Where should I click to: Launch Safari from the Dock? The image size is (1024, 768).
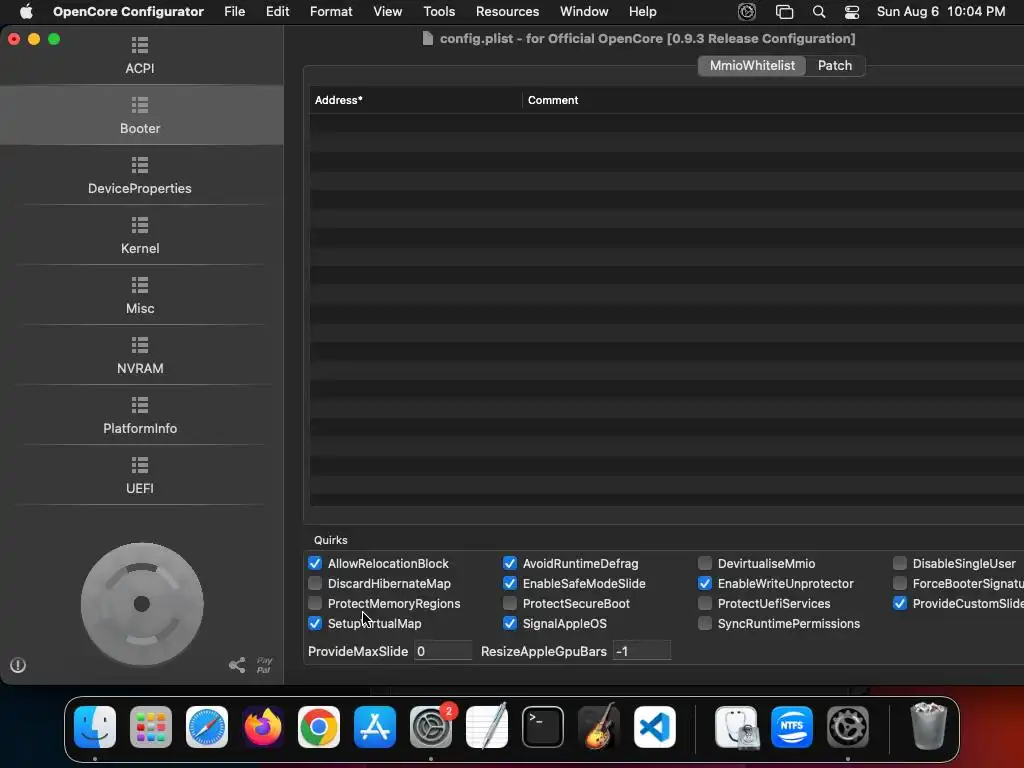click(207, 727)
